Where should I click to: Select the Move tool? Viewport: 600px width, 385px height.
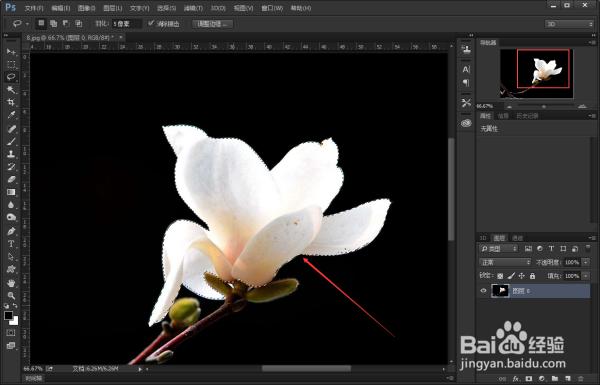click(x=11, y=51)
